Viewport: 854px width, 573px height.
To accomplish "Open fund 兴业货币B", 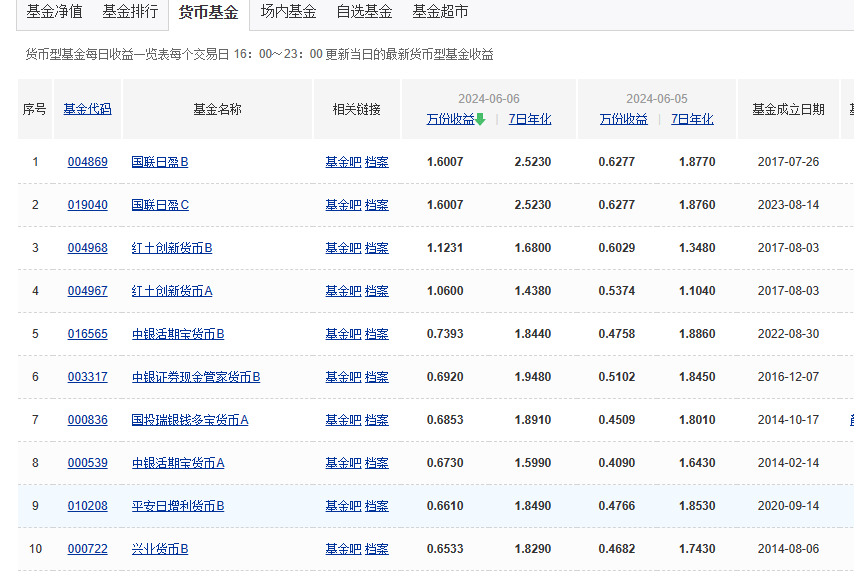I will (160, 549).
